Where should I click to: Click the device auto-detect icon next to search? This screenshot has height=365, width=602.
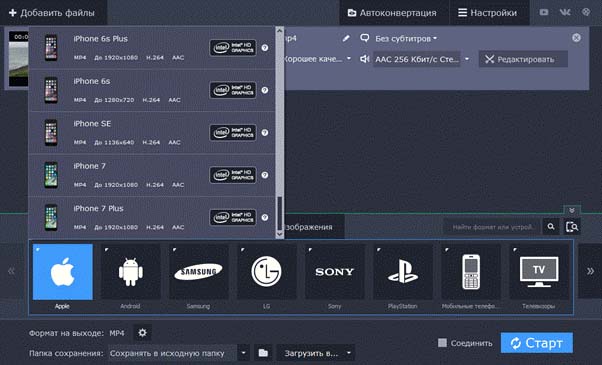[572, 227]
